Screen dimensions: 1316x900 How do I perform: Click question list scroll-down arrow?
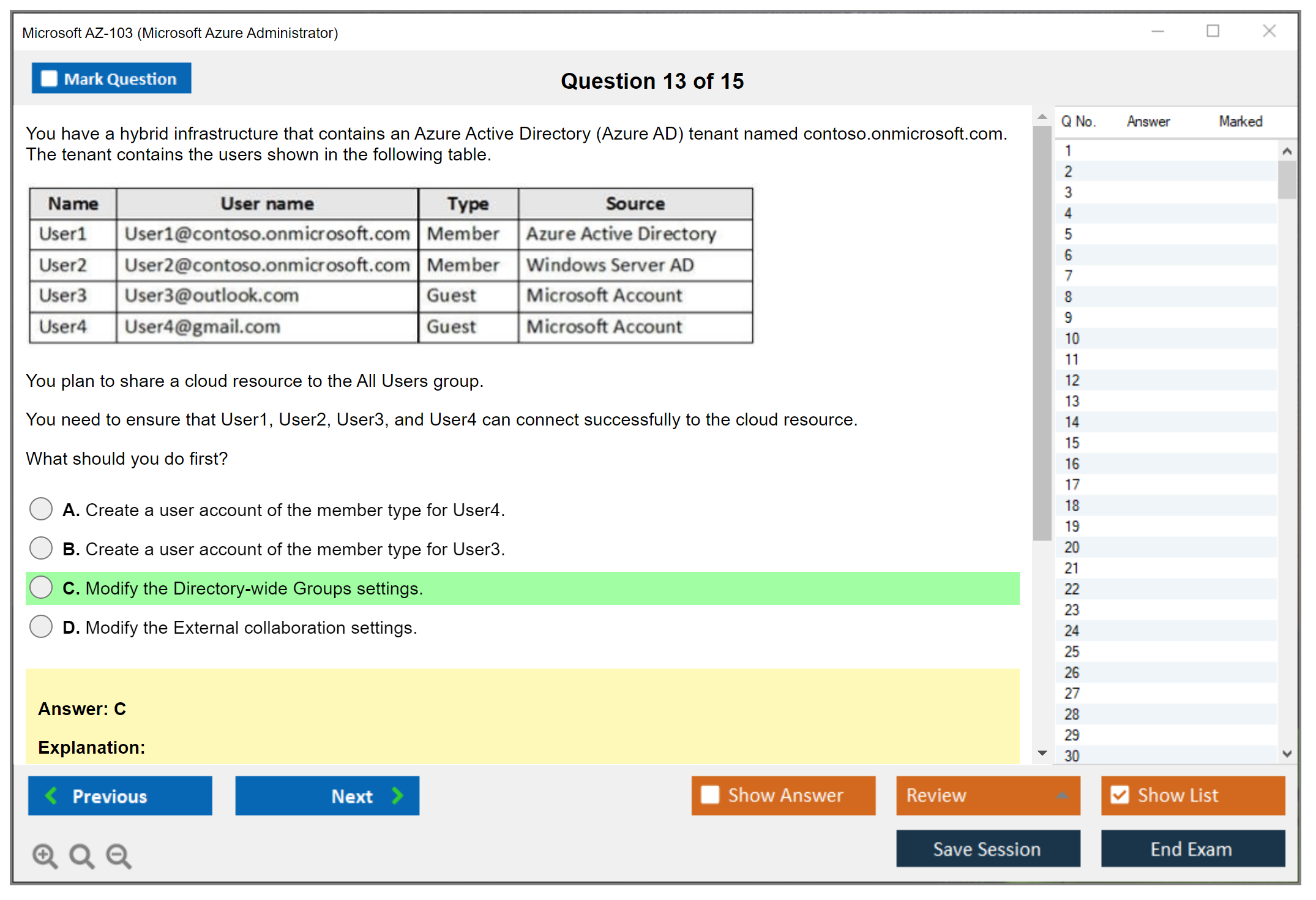(x=1287, y=754)
